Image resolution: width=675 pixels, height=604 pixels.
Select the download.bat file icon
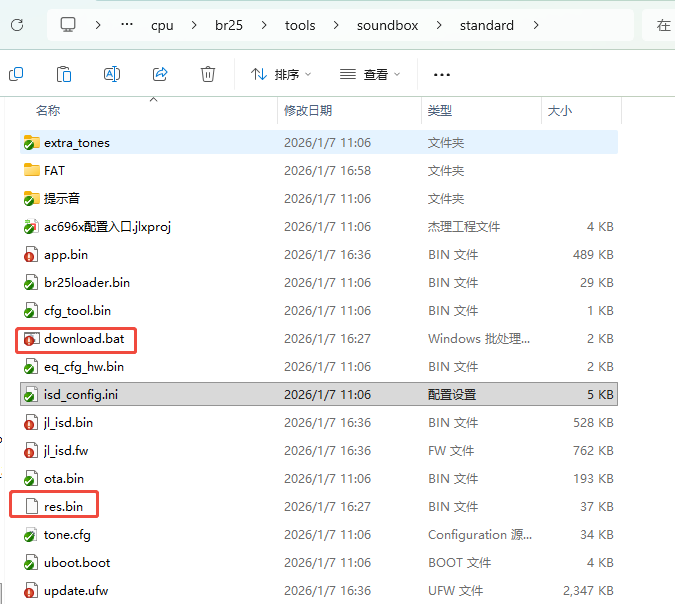(31, 339)
